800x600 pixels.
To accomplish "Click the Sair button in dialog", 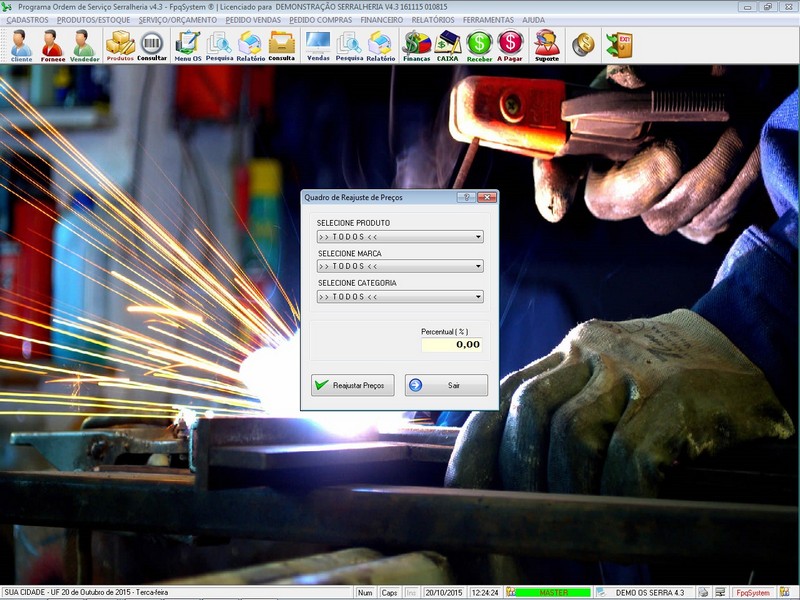I will click(x=446, y=385).
